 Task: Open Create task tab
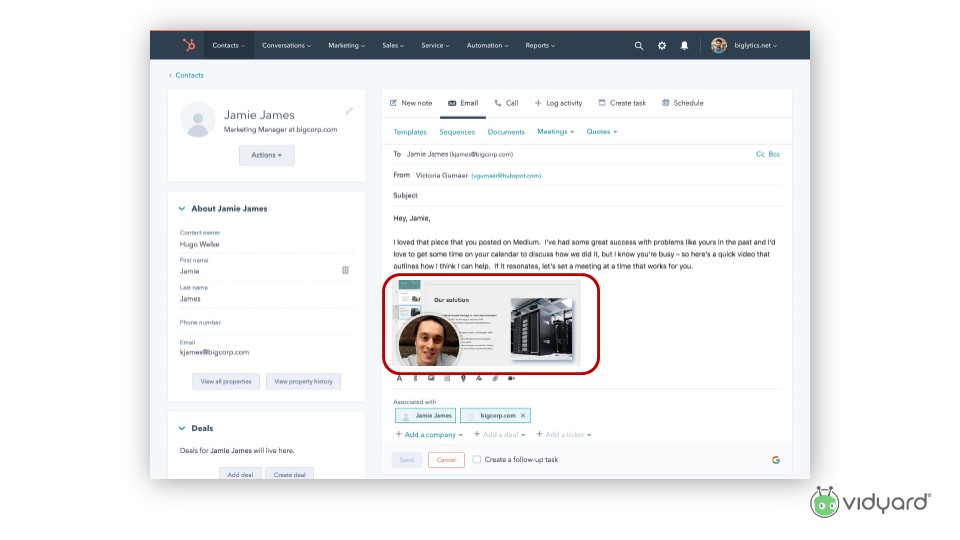(x=621, y=103)
